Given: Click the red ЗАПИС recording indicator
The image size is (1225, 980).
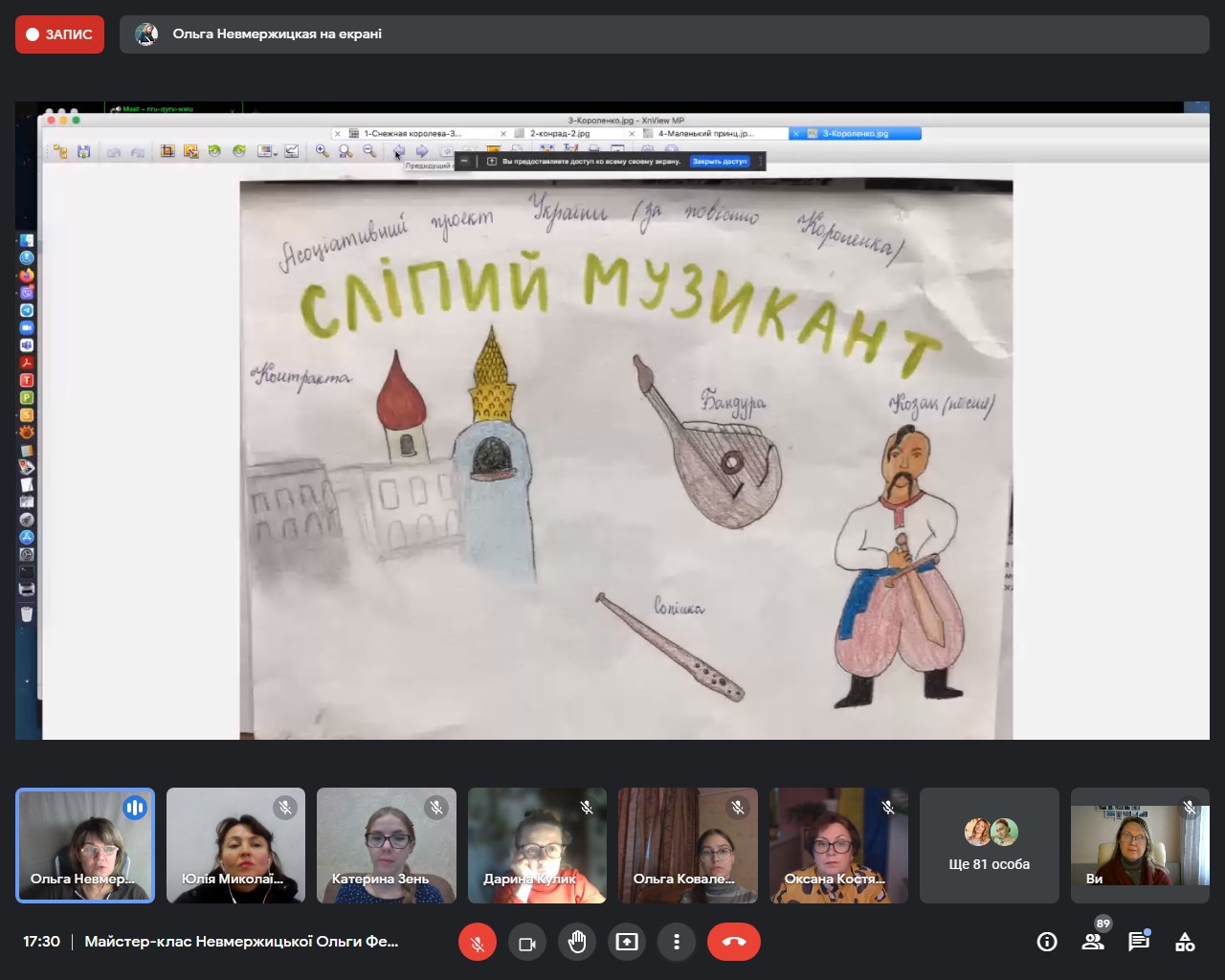Looking at the screenshot, I should coord(59,34).
